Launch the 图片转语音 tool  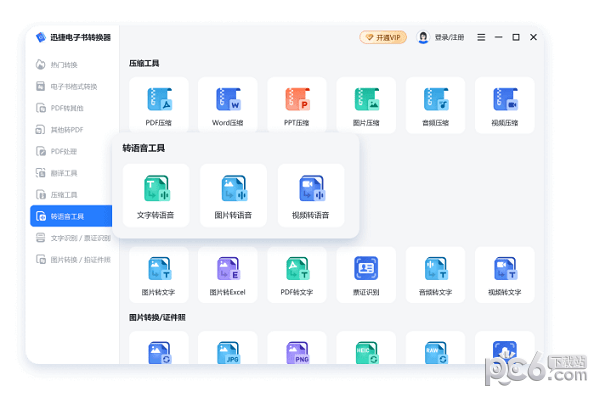click(233, 196)
